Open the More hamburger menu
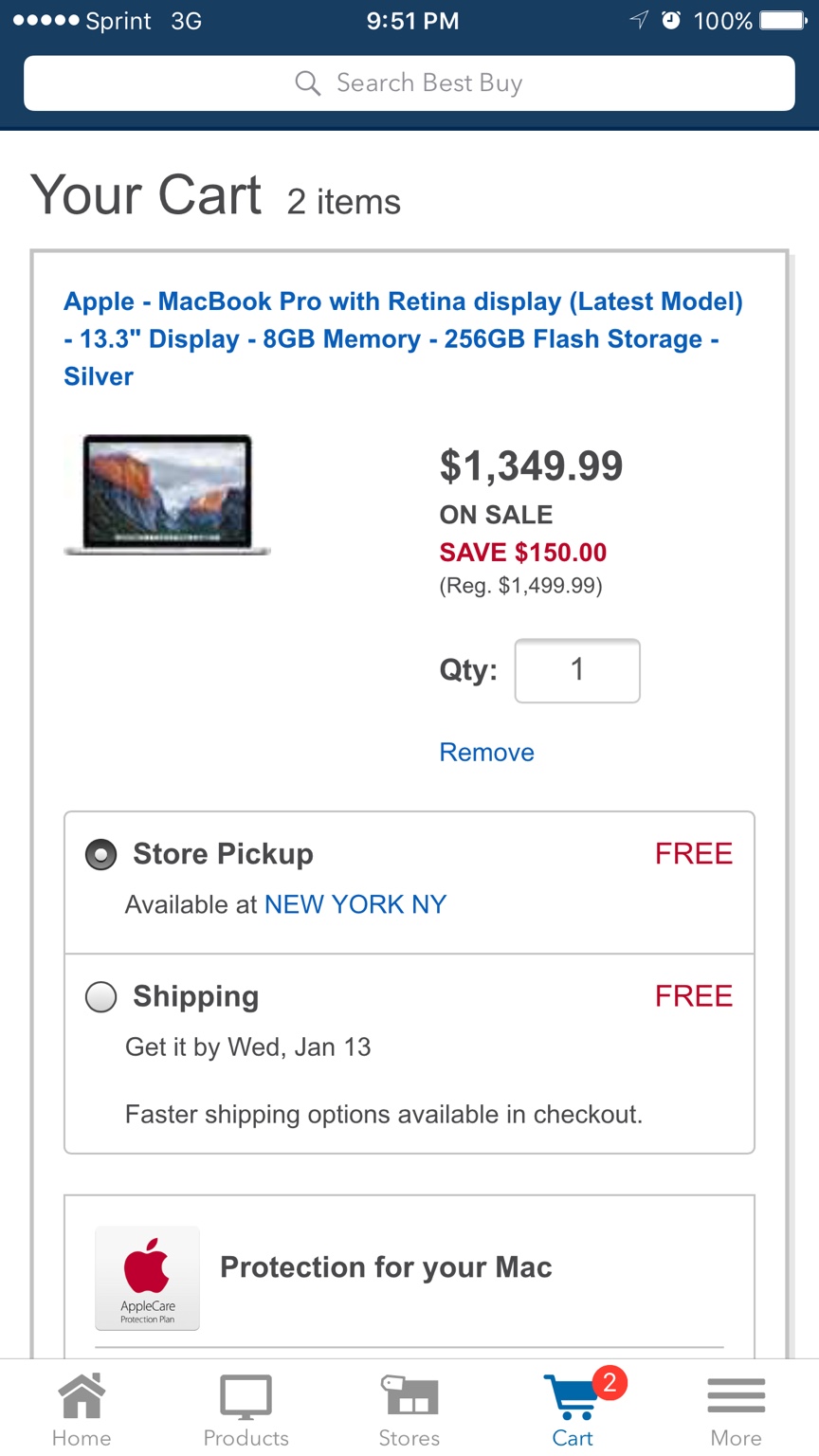Screen dimensions: 819x1456 [736, 1396]
